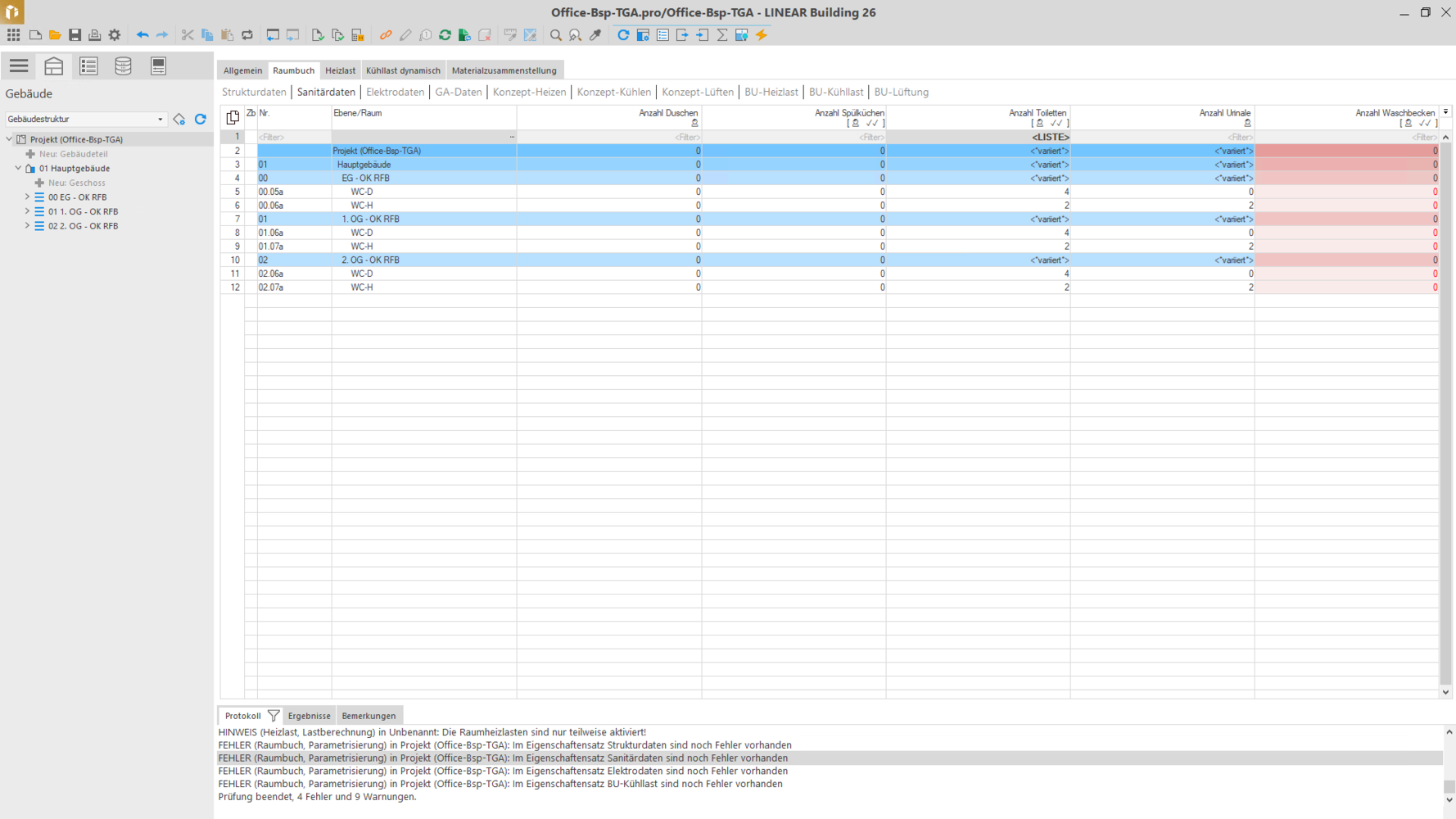Click Neu: Gebäudeteil to add building part
The width and height of the screenshot is (1456, 819).
(x=73, y=154)
